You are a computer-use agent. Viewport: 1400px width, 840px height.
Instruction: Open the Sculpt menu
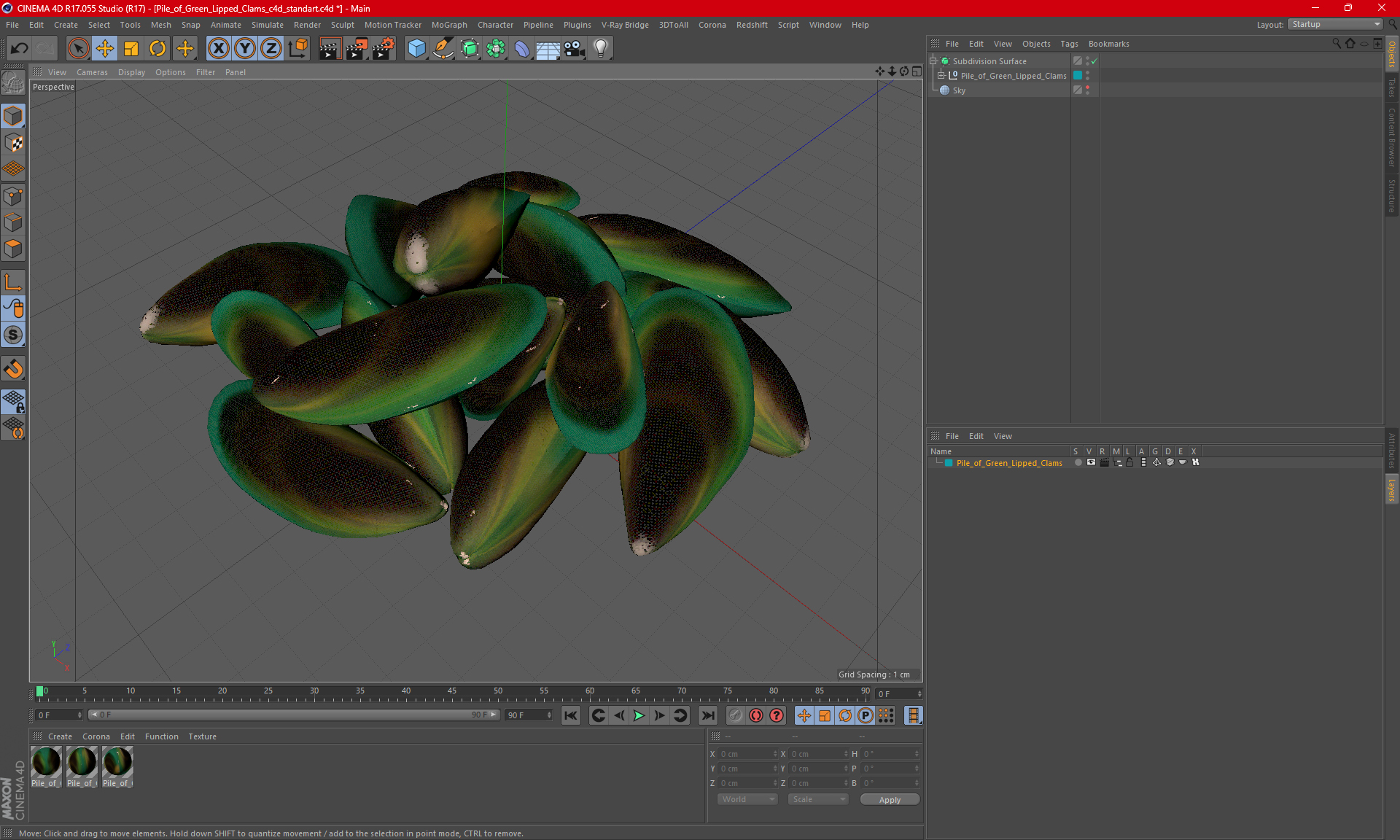point(342,25)
